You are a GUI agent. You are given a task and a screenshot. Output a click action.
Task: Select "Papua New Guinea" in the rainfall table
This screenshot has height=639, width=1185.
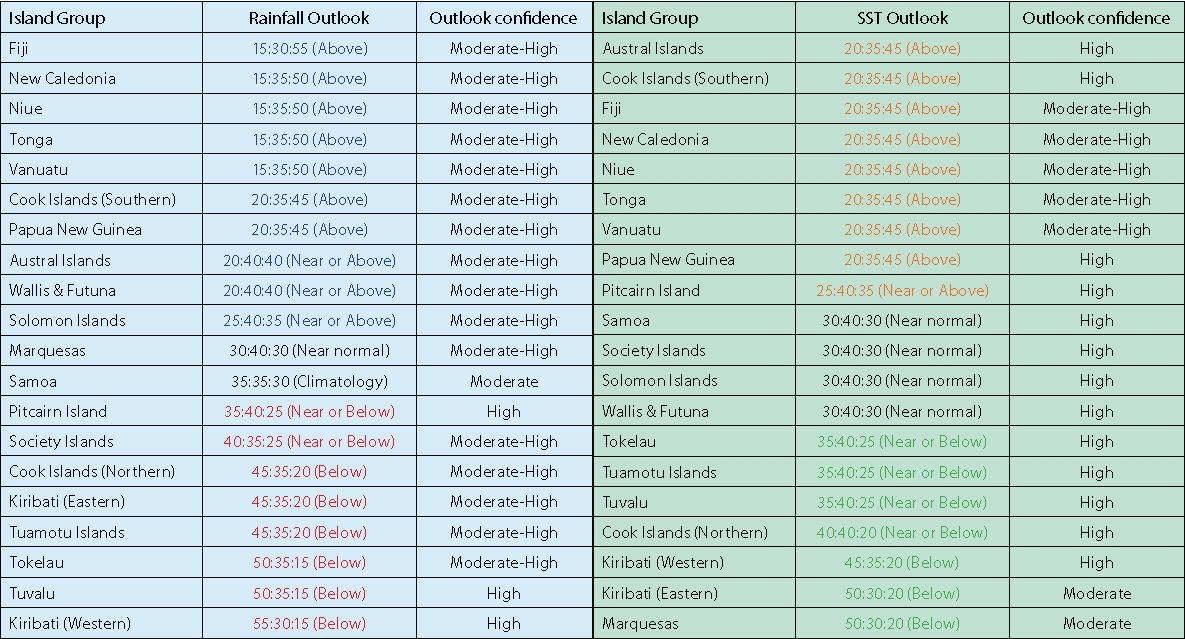pos(76,229)
